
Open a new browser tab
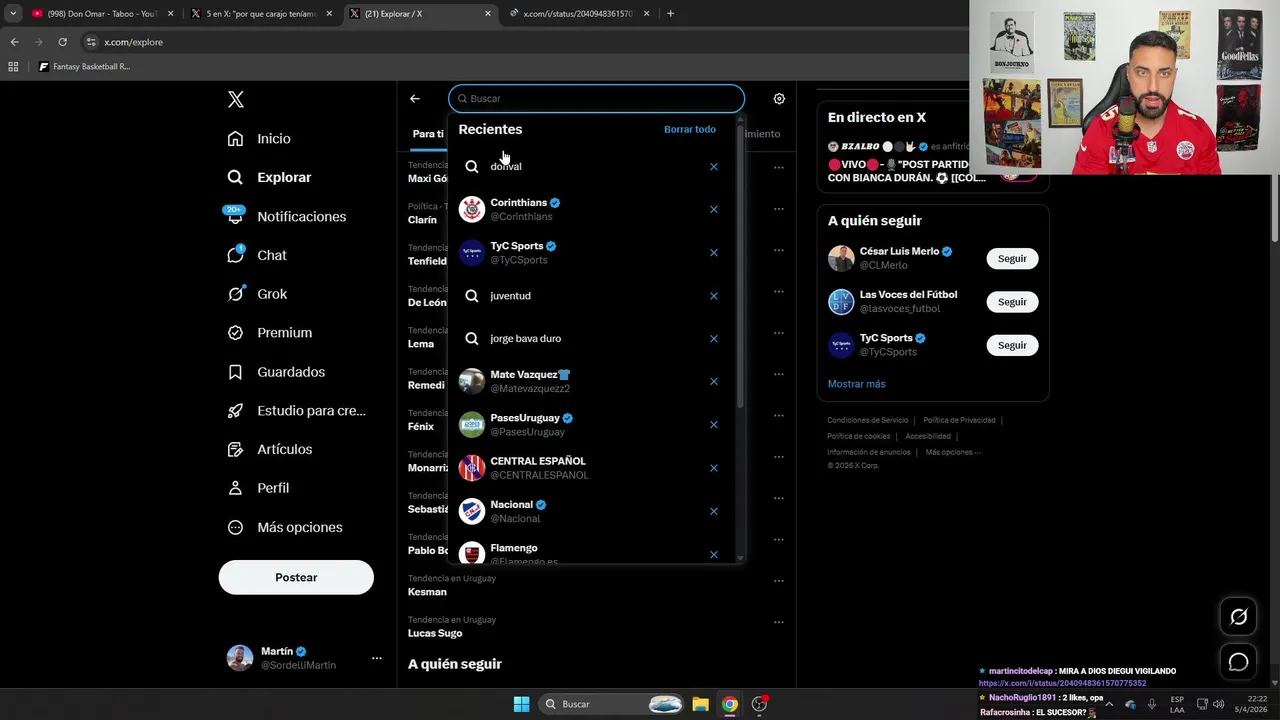(670, 14)
